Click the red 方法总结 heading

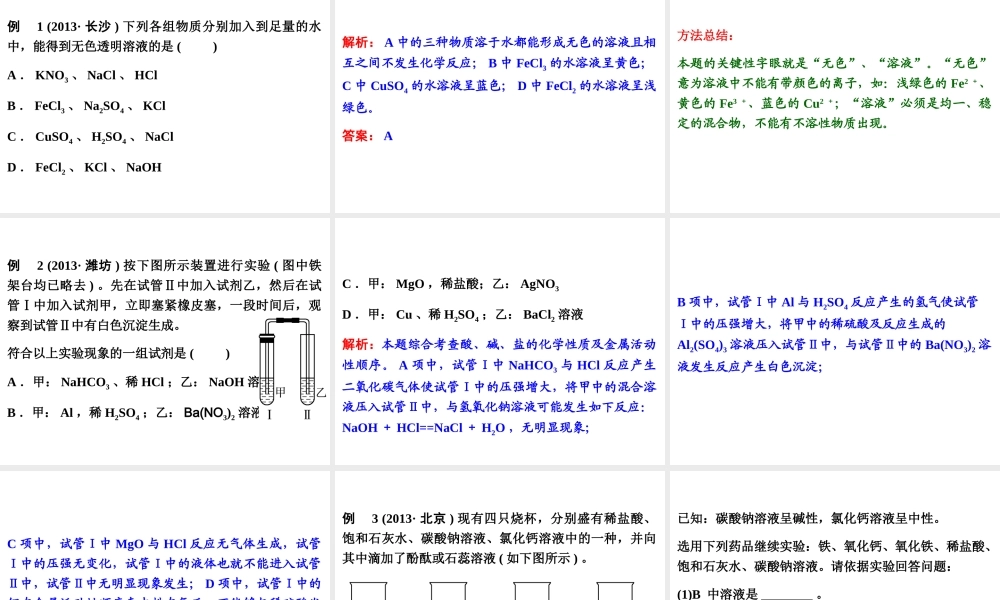click(x=705, y=36)
